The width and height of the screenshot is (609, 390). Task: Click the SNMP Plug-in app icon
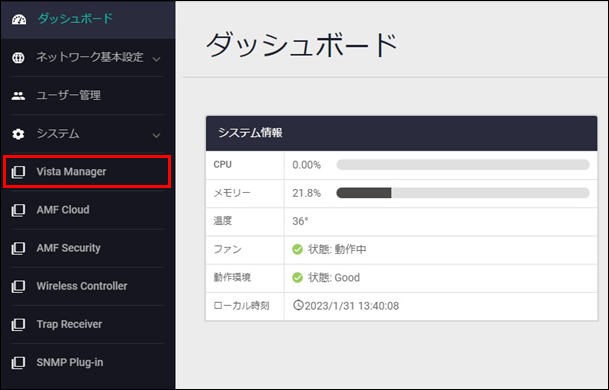18,362
